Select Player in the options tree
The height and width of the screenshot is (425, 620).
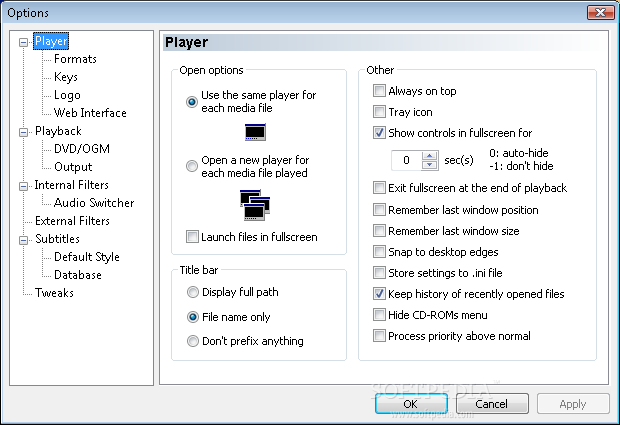coord(51,41)
